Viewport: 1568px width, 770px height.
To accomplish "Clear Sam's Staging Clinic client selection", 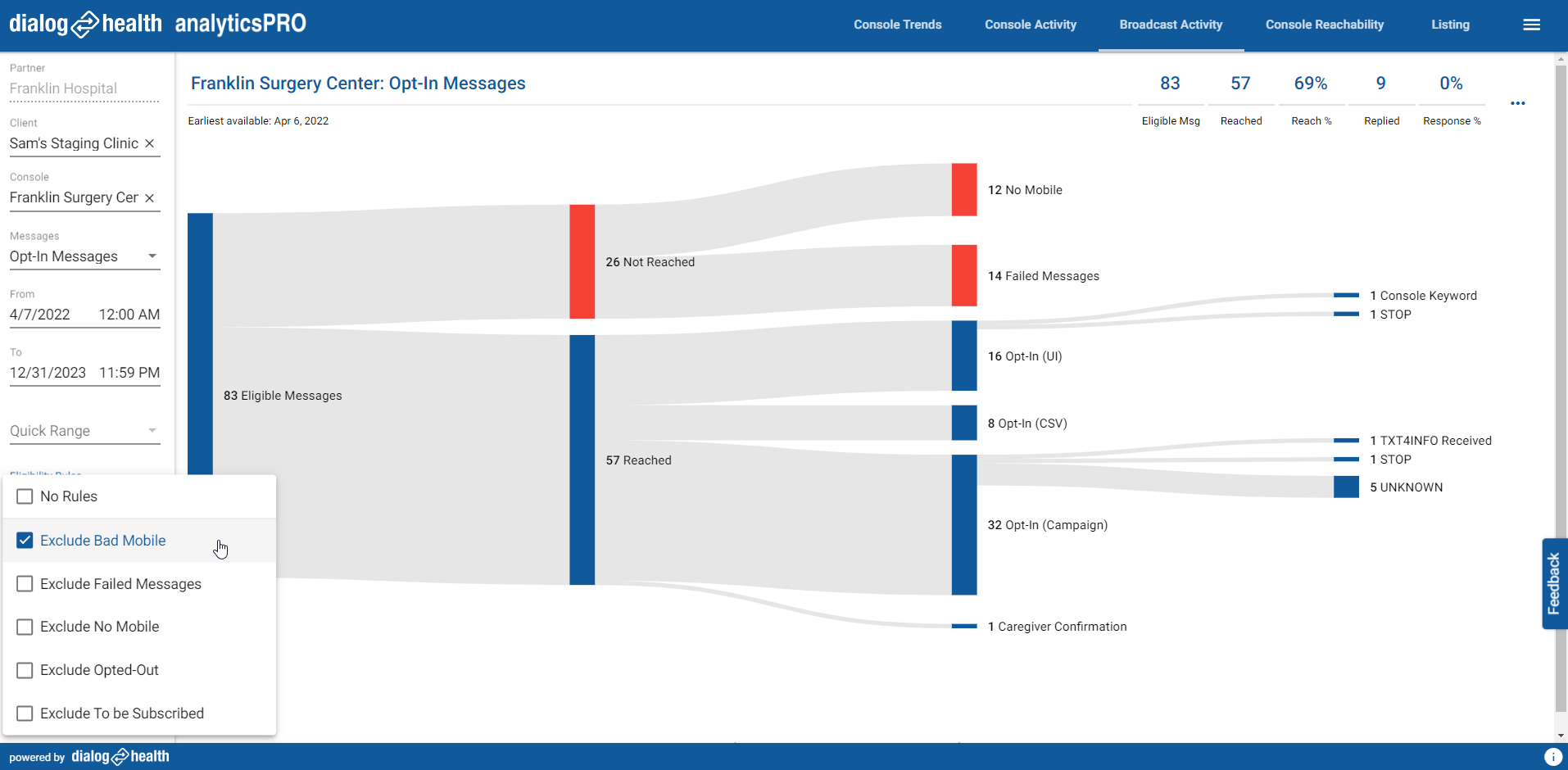I will click(x=150, y=143).
